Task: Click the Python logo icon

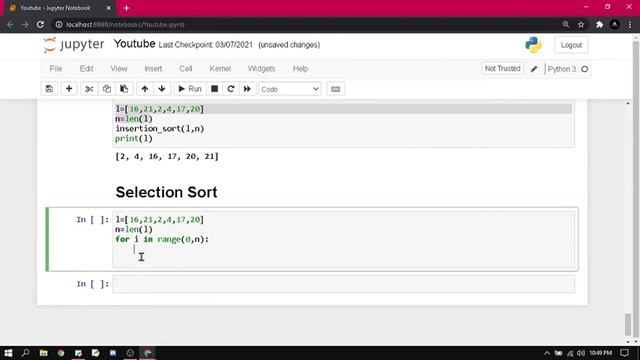Action: coord(533,45)
